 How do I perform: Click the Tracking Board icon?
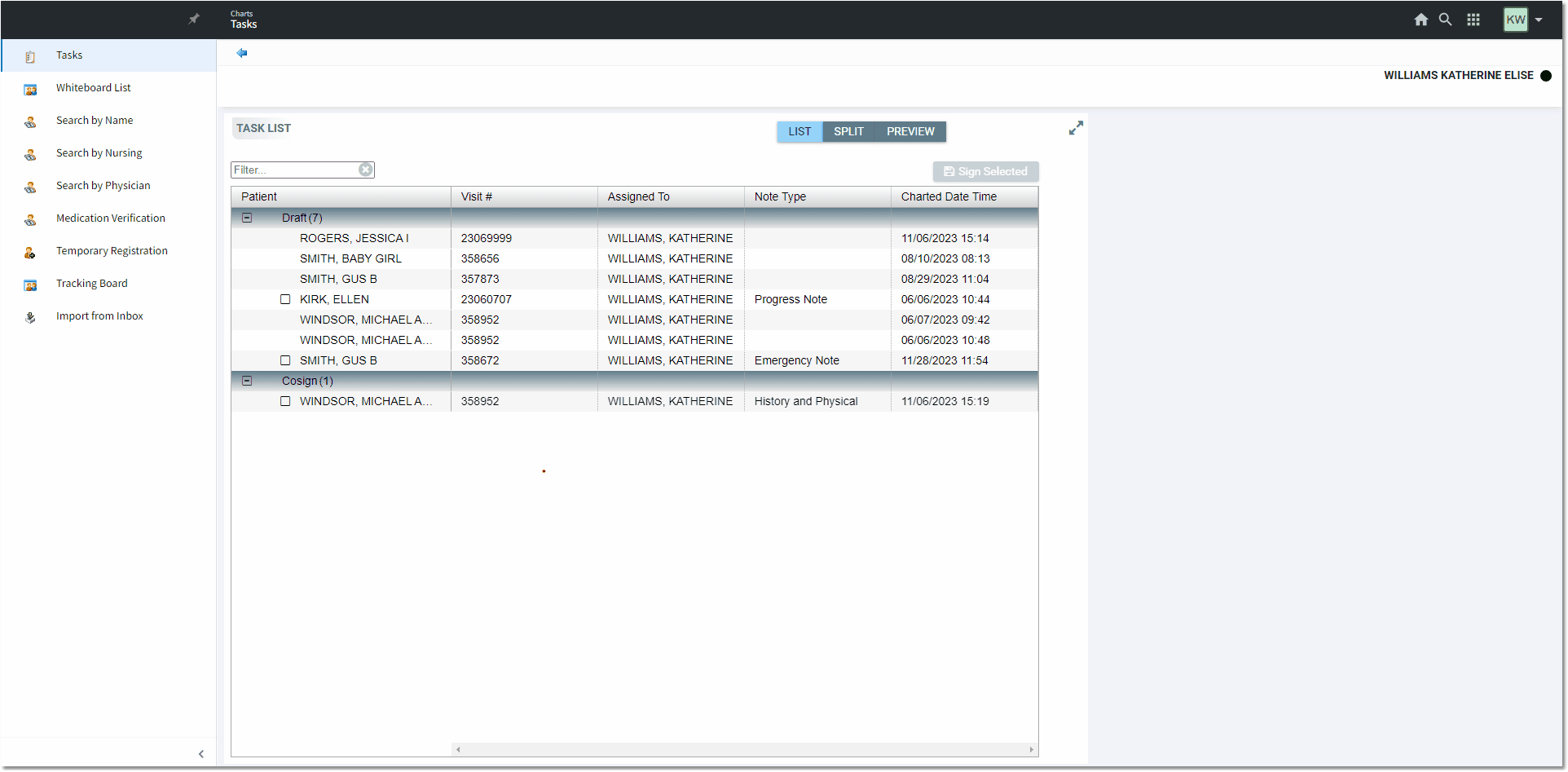point(30,285)
